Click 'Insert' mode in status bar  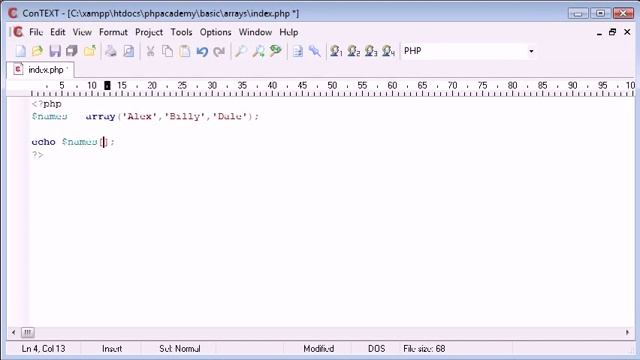[x=112, y=349]
